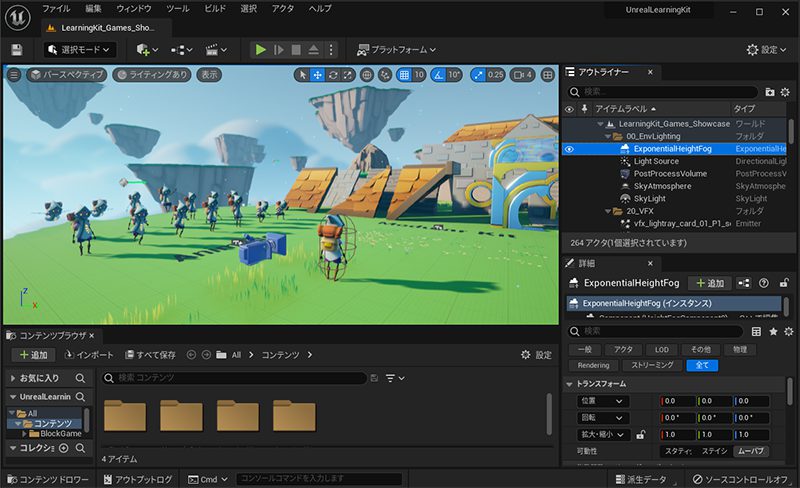Select the translate (move) tool in viewport
This screenshot has width=800, height=488.
[x=317, y=75]
